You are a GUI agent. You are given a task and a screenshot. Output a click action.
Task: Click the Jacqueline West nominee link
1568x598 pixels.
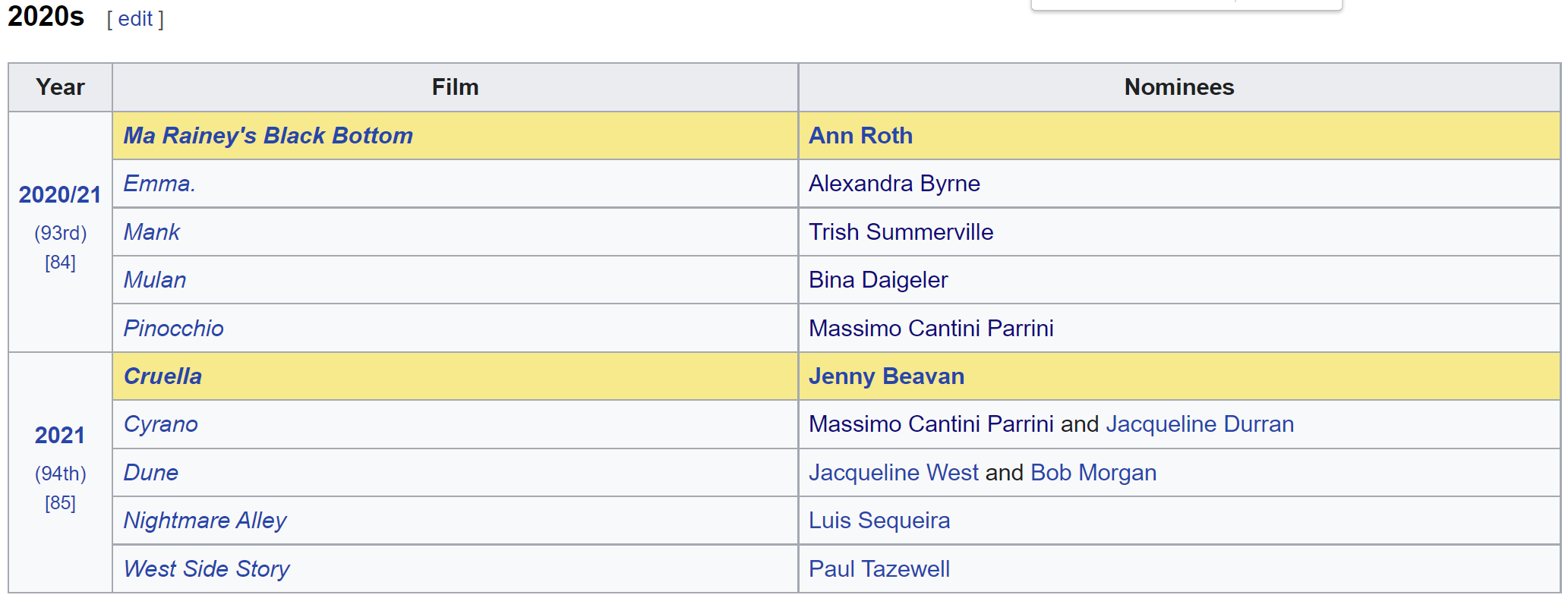pos(894,473)
